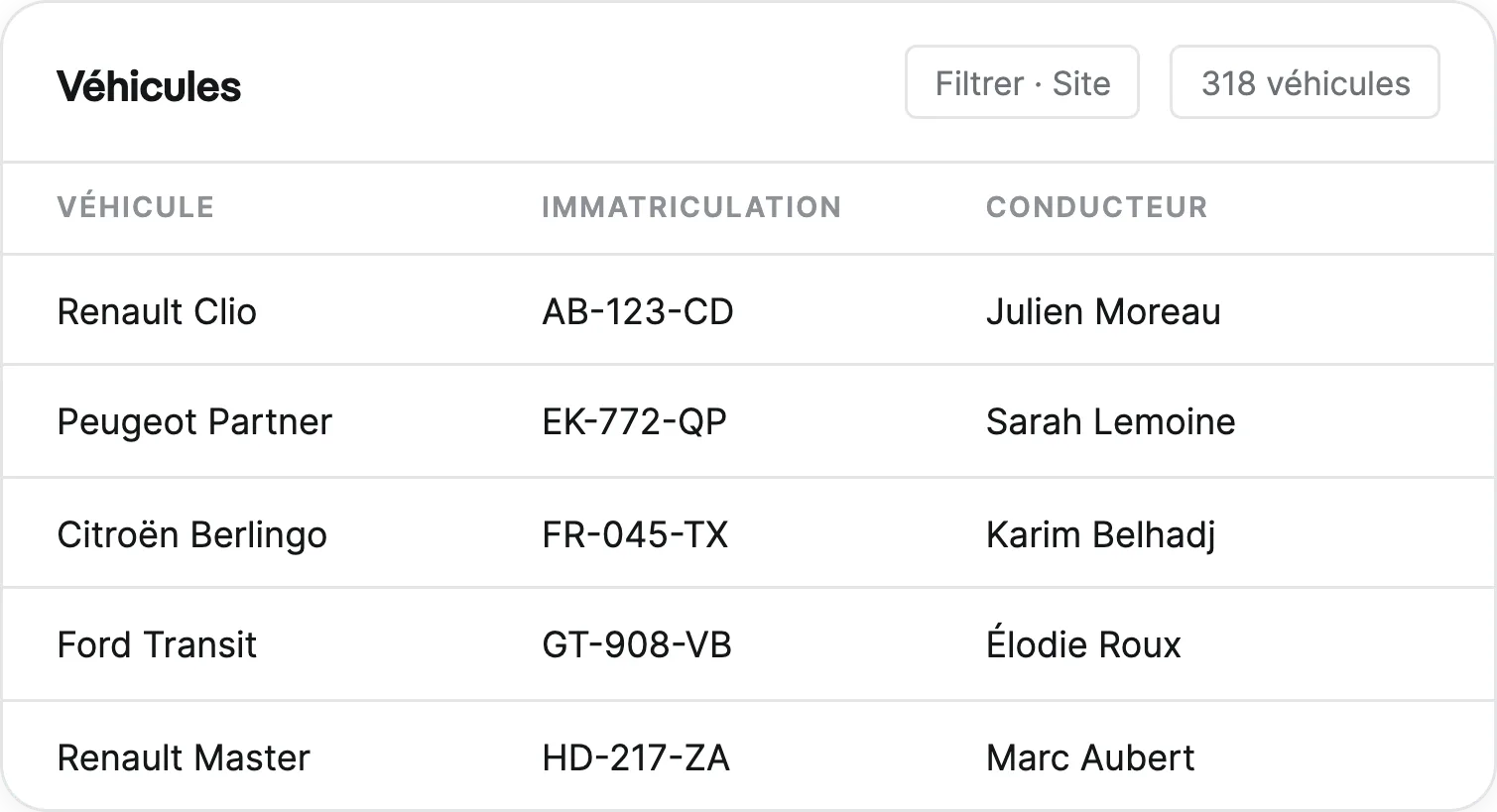The width and height of the screenshot is (1497, 812).
Task: Open driver Marc Aubert
Action: tap(1090, 757)
